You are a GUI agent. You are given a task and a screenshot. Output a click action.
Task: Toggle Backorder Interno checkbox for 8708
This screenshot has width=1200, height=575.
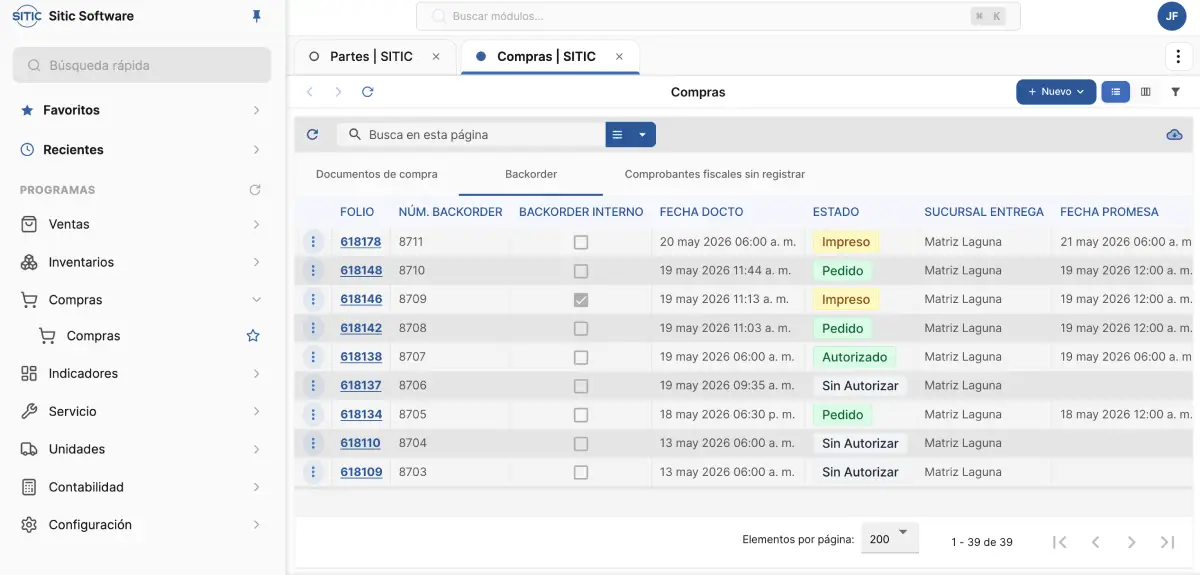pos(581,328)
